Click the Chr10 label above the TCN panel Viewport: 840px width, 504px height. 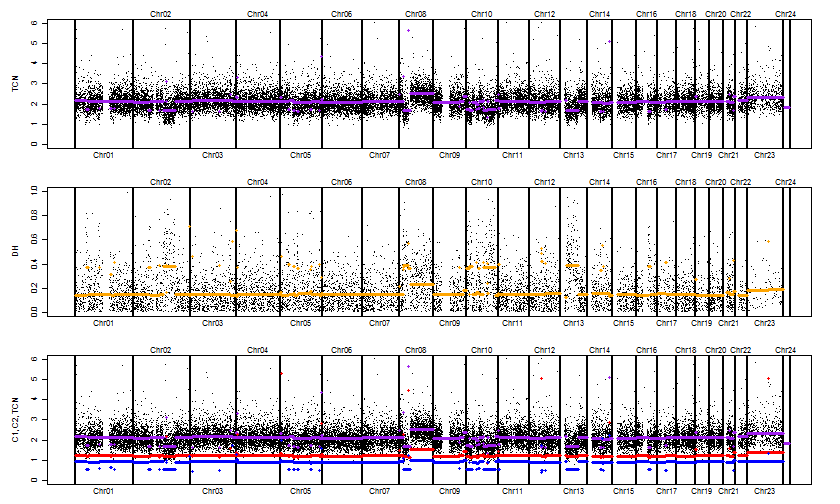[481, 14]
